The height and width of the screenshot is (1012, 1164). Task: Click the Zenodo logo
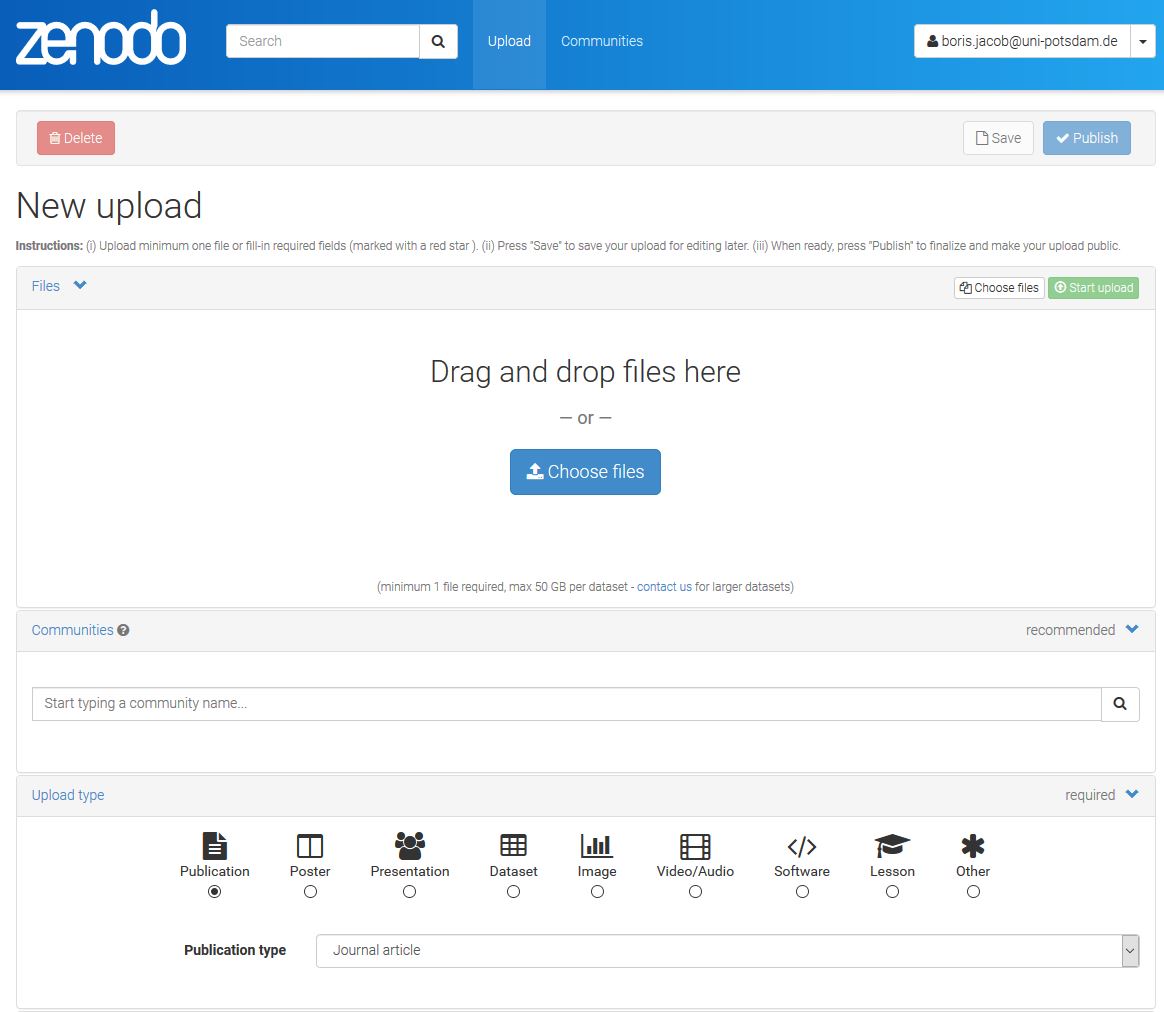pos(101,40)
